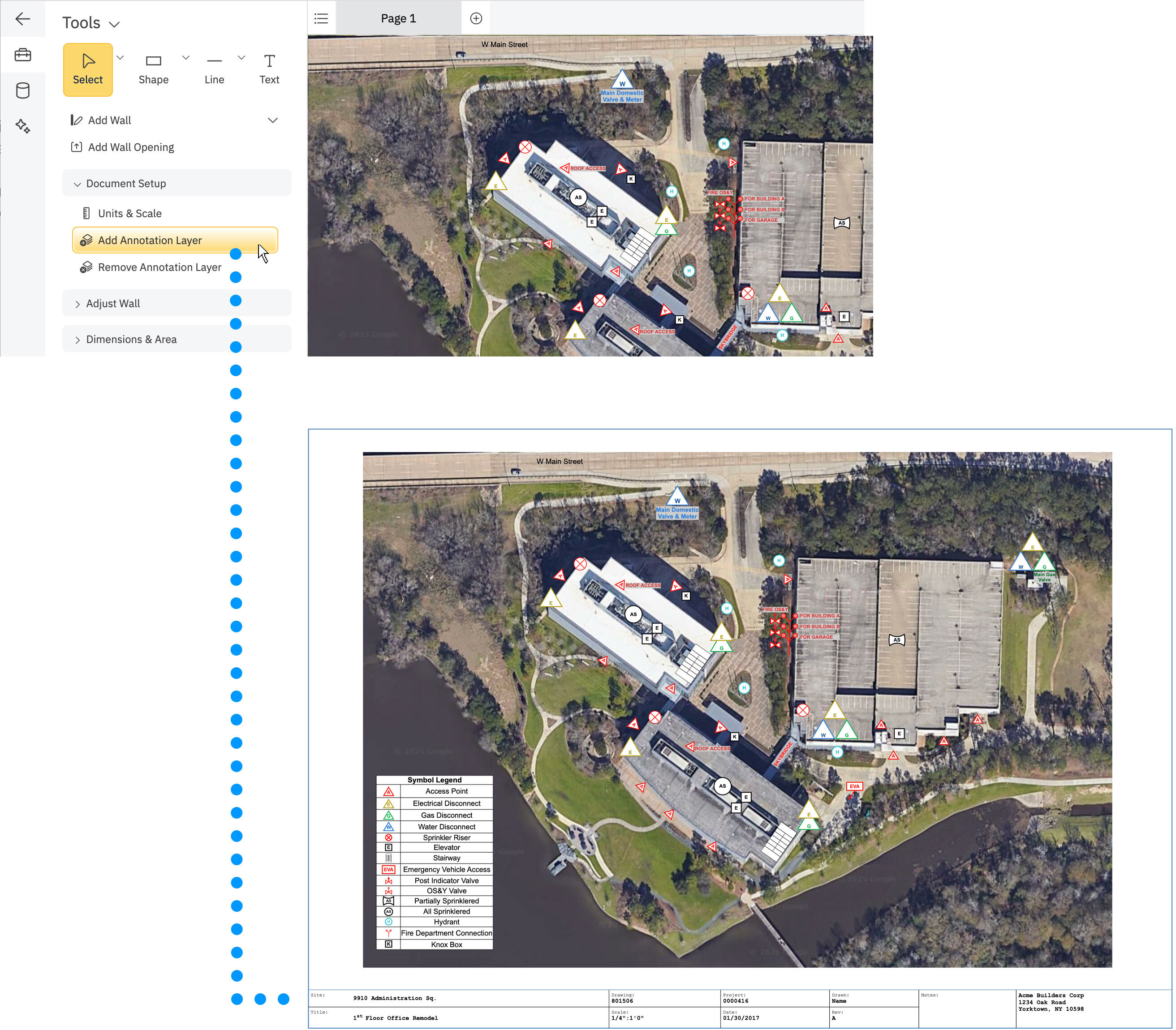The image size is (1176, 1030).
Task: Activate the Select tool
Action: tap(87, 69)
